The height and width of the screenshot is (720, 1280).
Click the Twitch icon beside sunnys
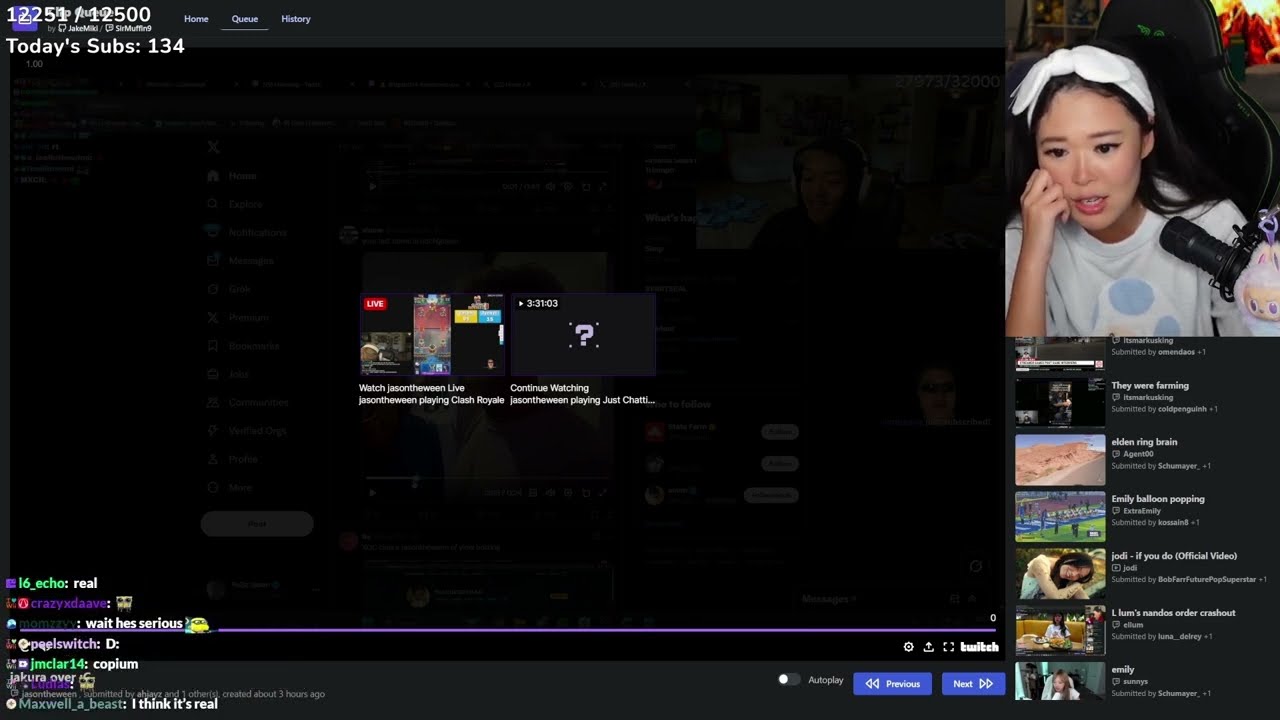coord(1116,682)
